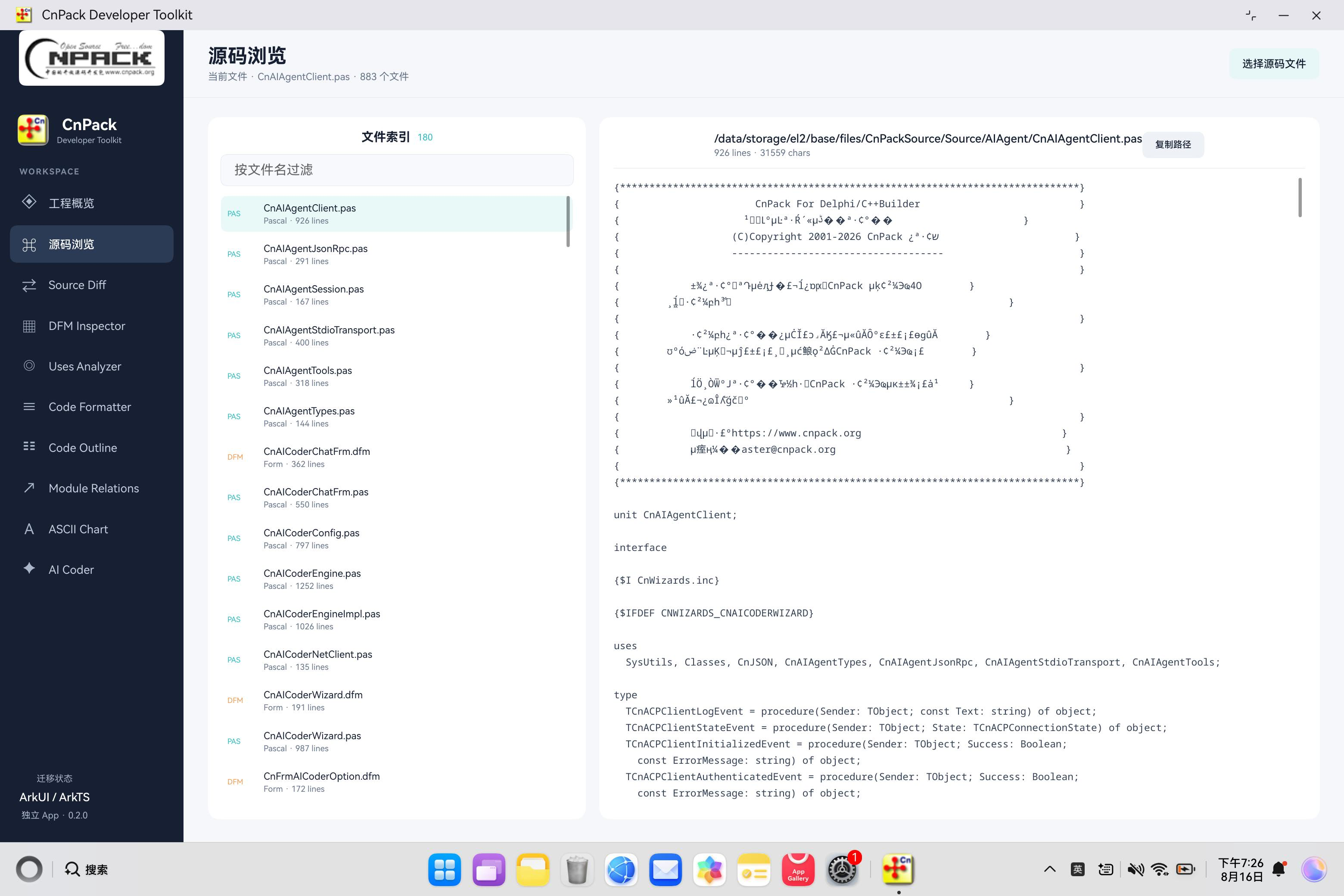The height and width of the screenshot is (896, 1344).
Task: Click the '{$IFDEF CNWIZARDS_CNAICODERWIZARD}' line
Action: point(714,613)
